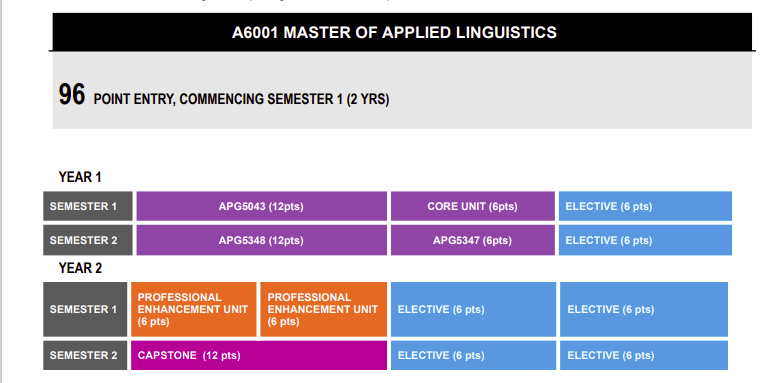This screenshot has width=778, height=383.
Task: Click the YEAR 1 heading
Action: coord(80,177)
